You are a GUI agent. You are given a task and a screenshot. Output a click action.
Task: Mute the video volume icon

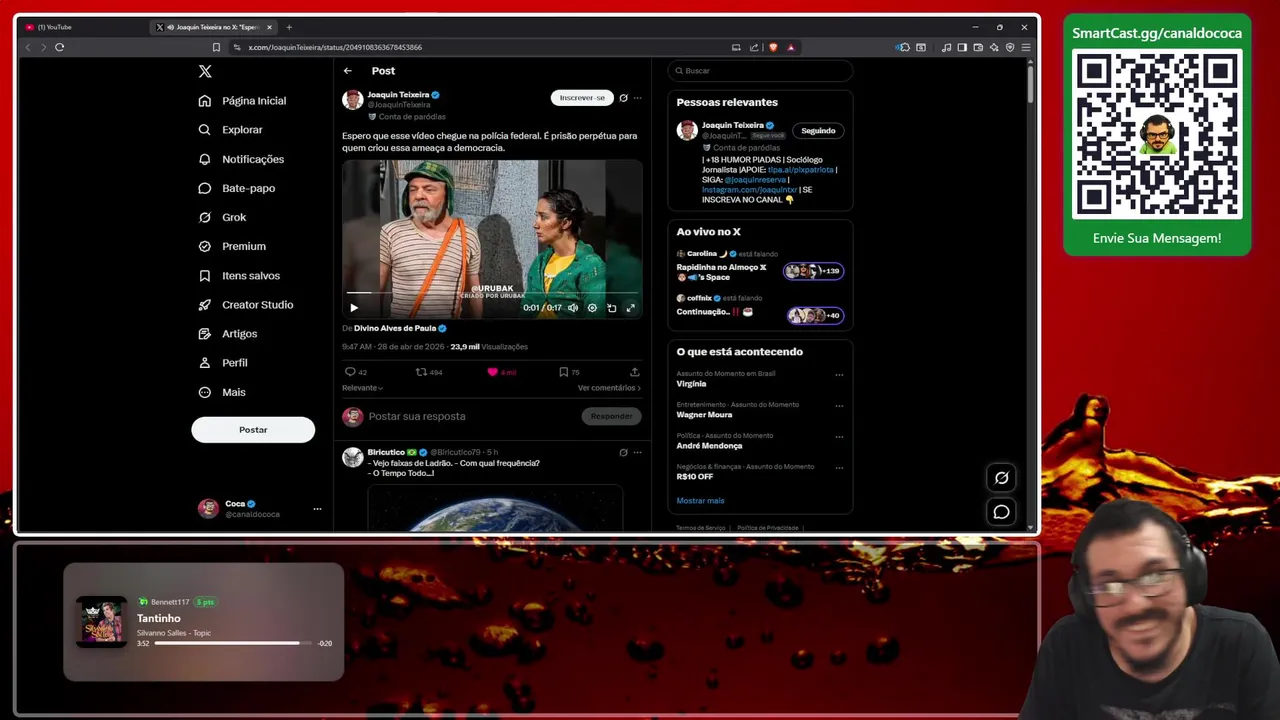tap(573, 308)
